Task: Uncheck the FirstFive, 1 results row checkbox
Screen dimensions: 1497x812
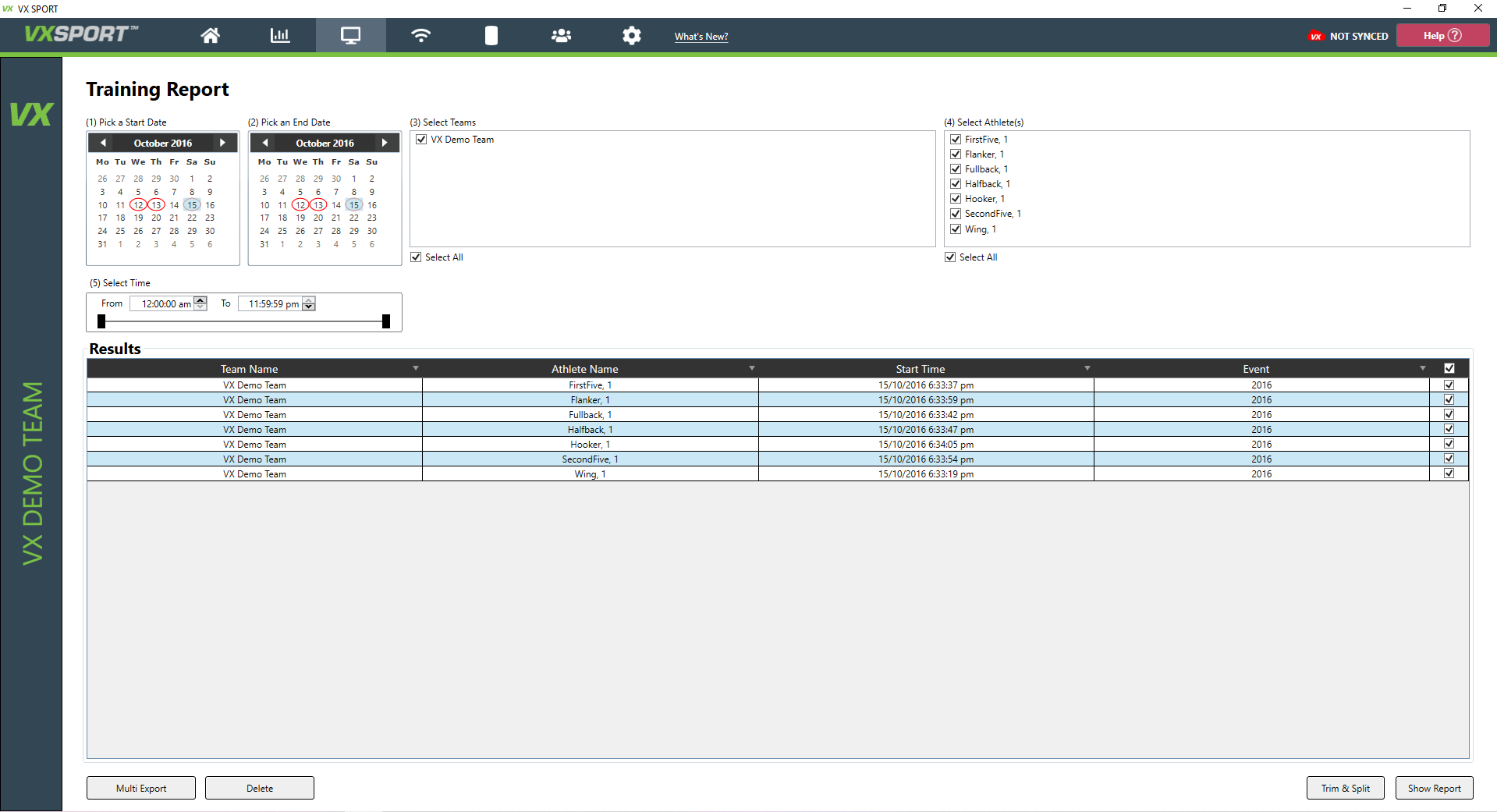Action: 1449,385
